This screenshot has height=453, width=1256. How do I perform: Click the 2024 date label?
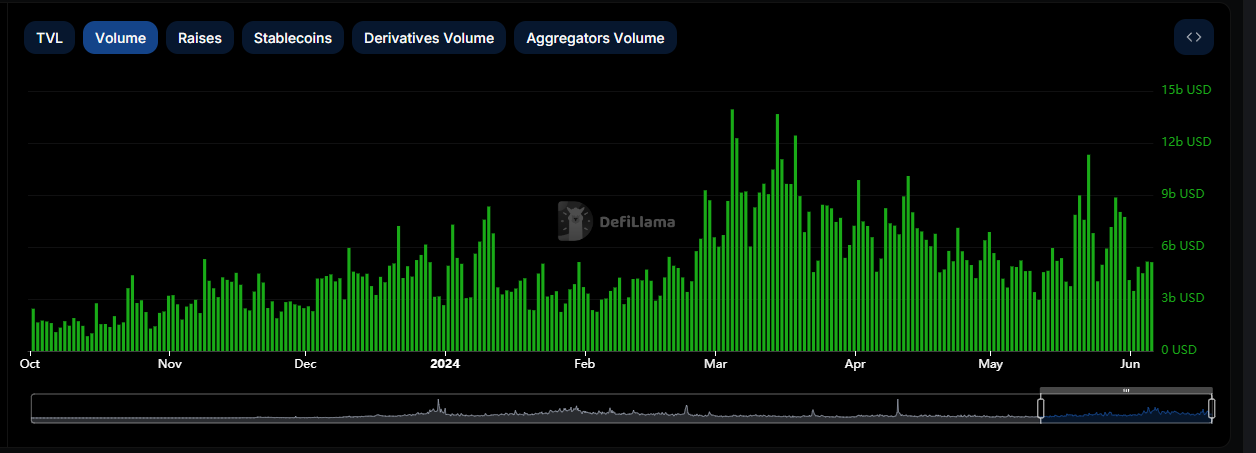coord(445,364)
